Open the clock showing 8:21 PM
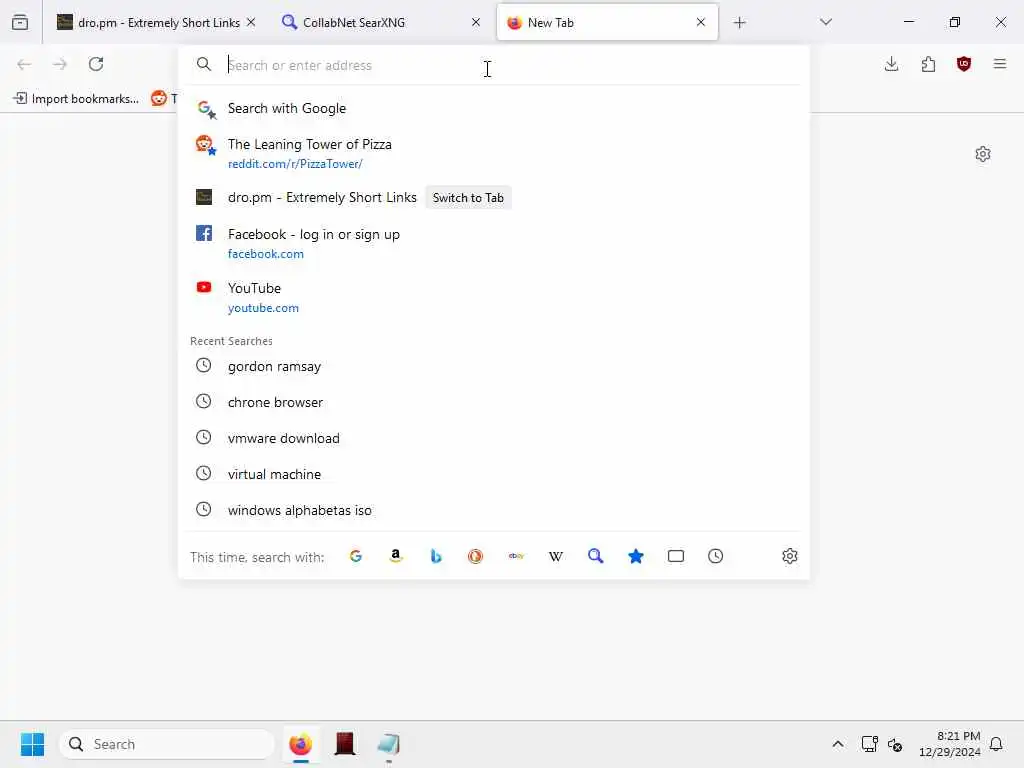The width and height of the screenshot is (1024, 768). (950, 744)
